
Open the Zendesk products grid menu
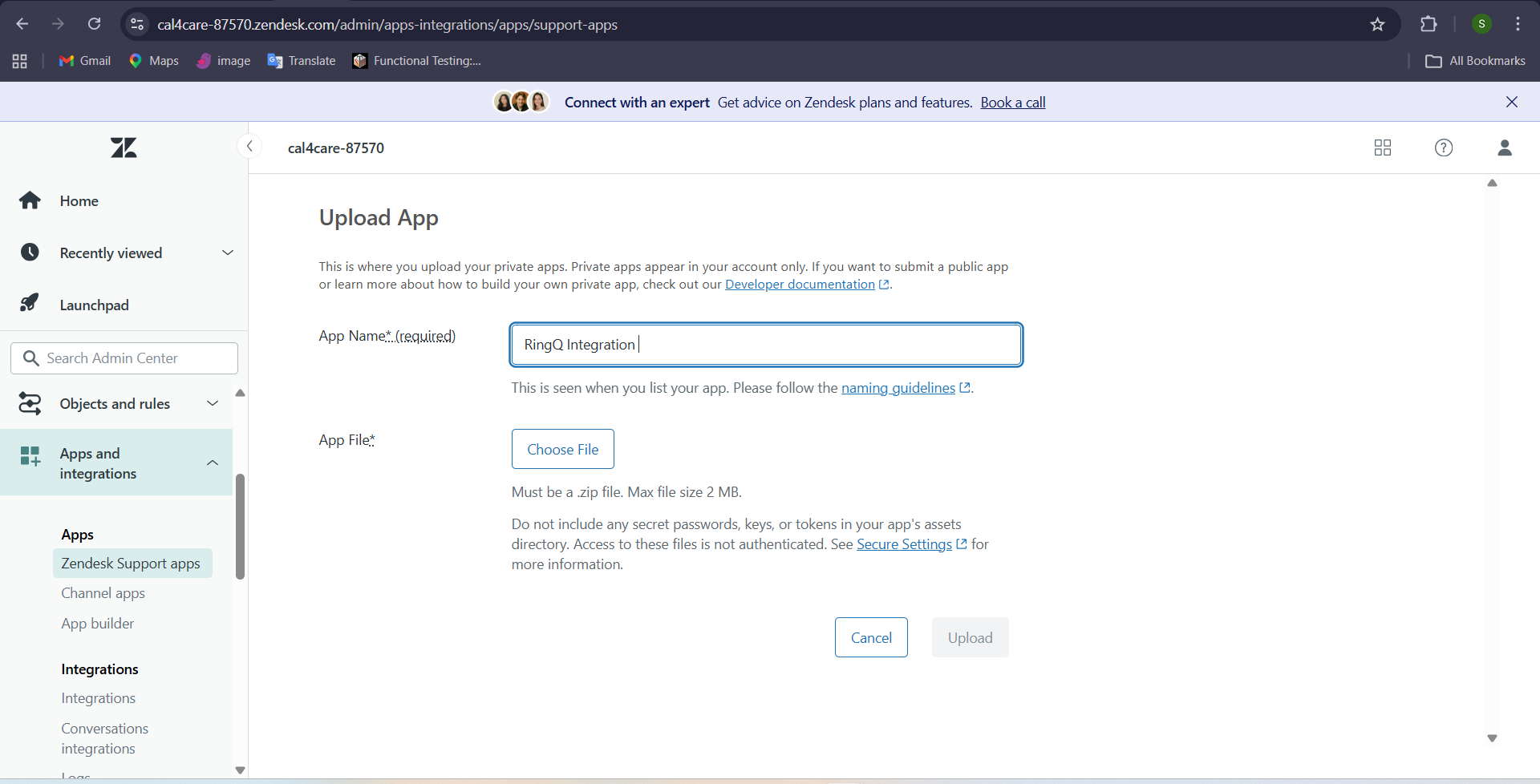pyautogui.click(x=1383, y=148)
